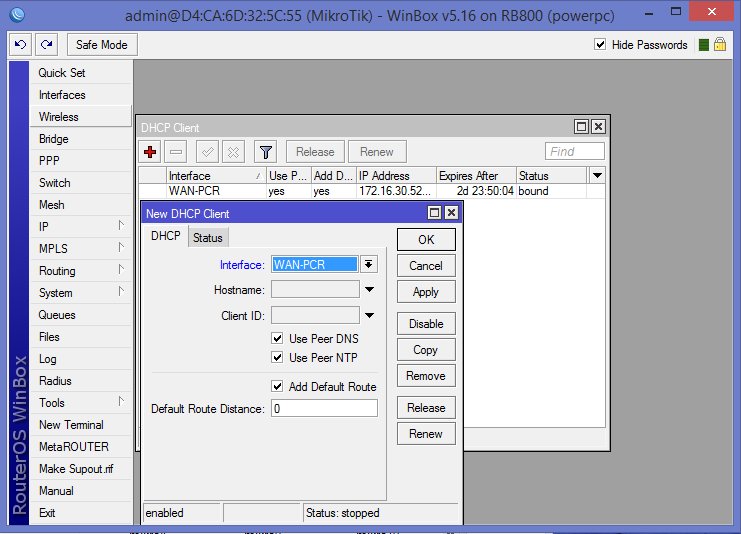Switch to the Status tab

(x=208, y=238)
